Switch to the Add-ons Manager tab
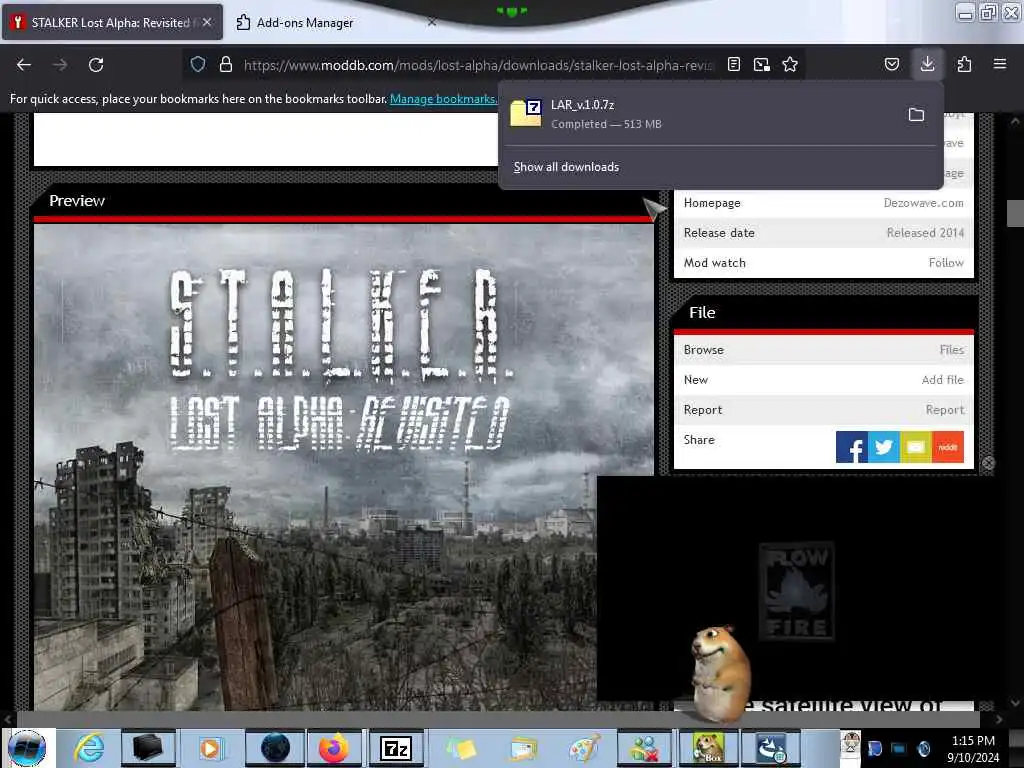The image size is (1024, 768). [x=305, y=23]
